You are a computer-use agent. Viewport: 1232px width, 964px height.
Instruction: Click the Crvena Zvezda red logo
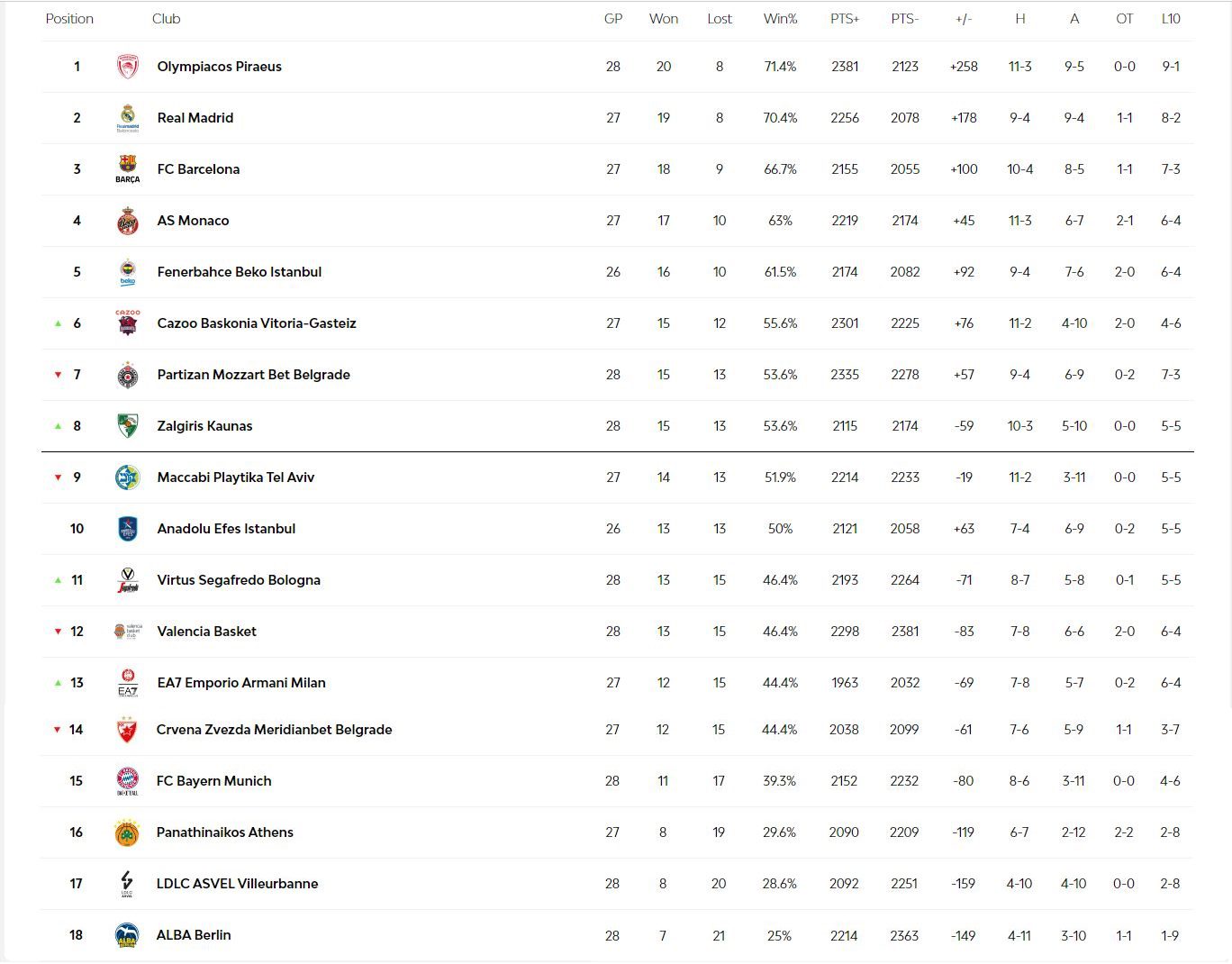click(x=127, y=730)
